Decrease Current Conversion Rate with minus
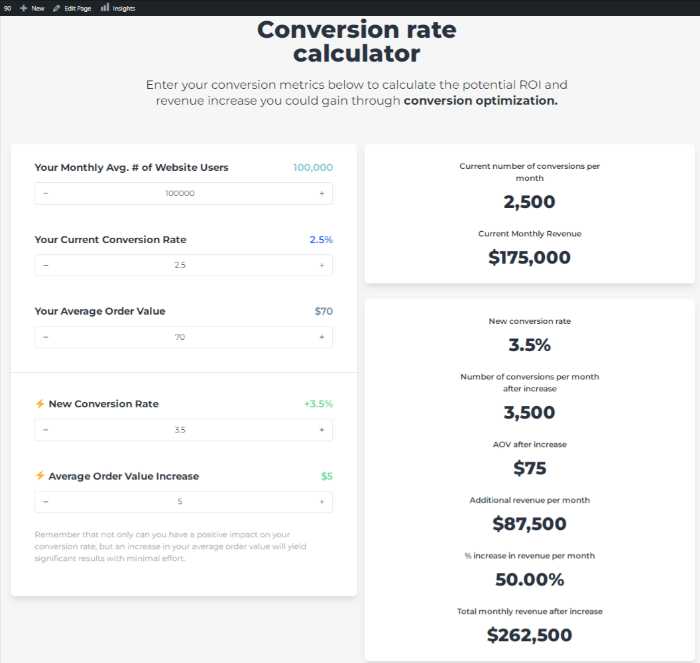The width and height of the screenshot is (700, 663). 46,265
